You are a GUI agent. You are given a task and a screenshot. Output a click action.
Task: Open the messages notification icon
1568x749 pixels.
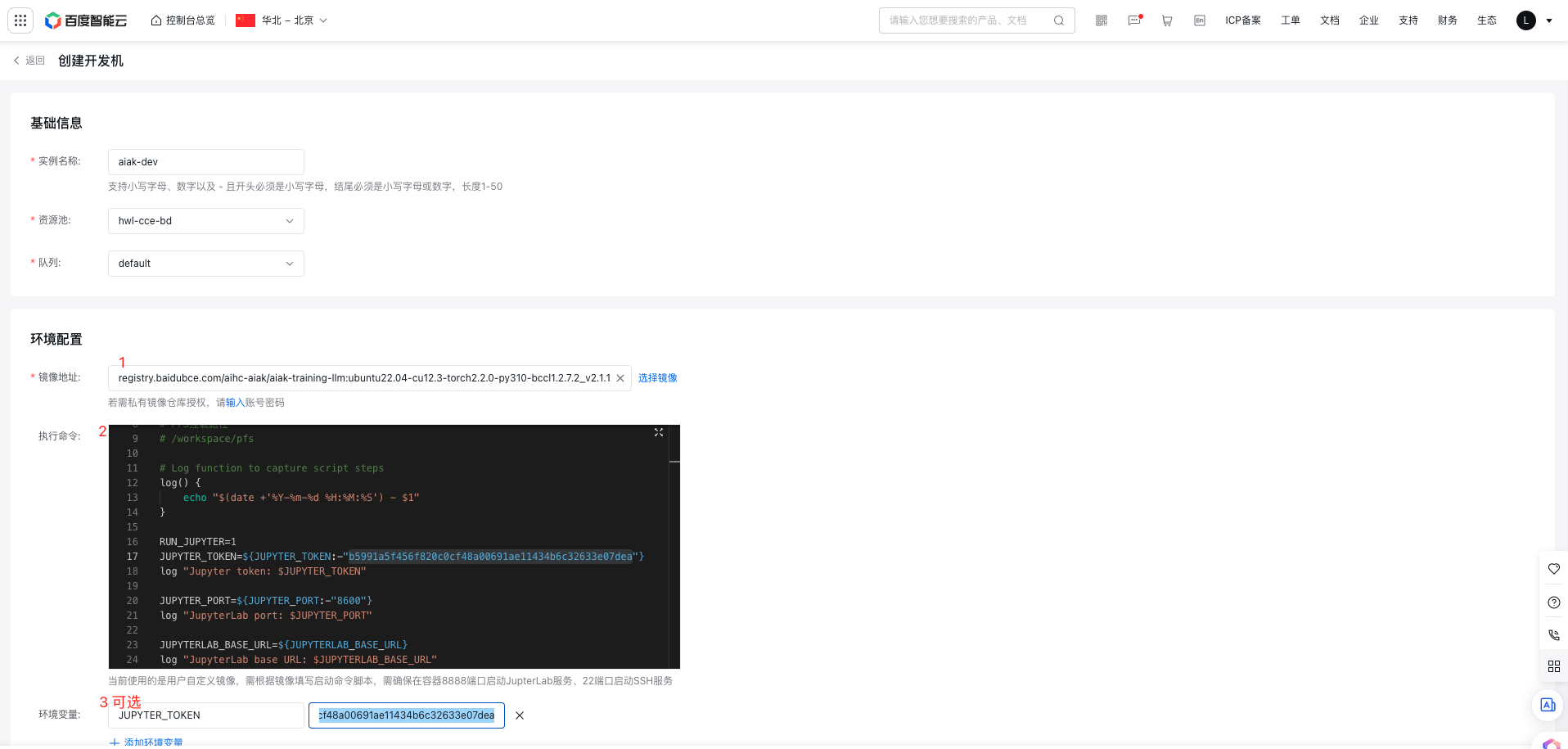click(1134, 20)
